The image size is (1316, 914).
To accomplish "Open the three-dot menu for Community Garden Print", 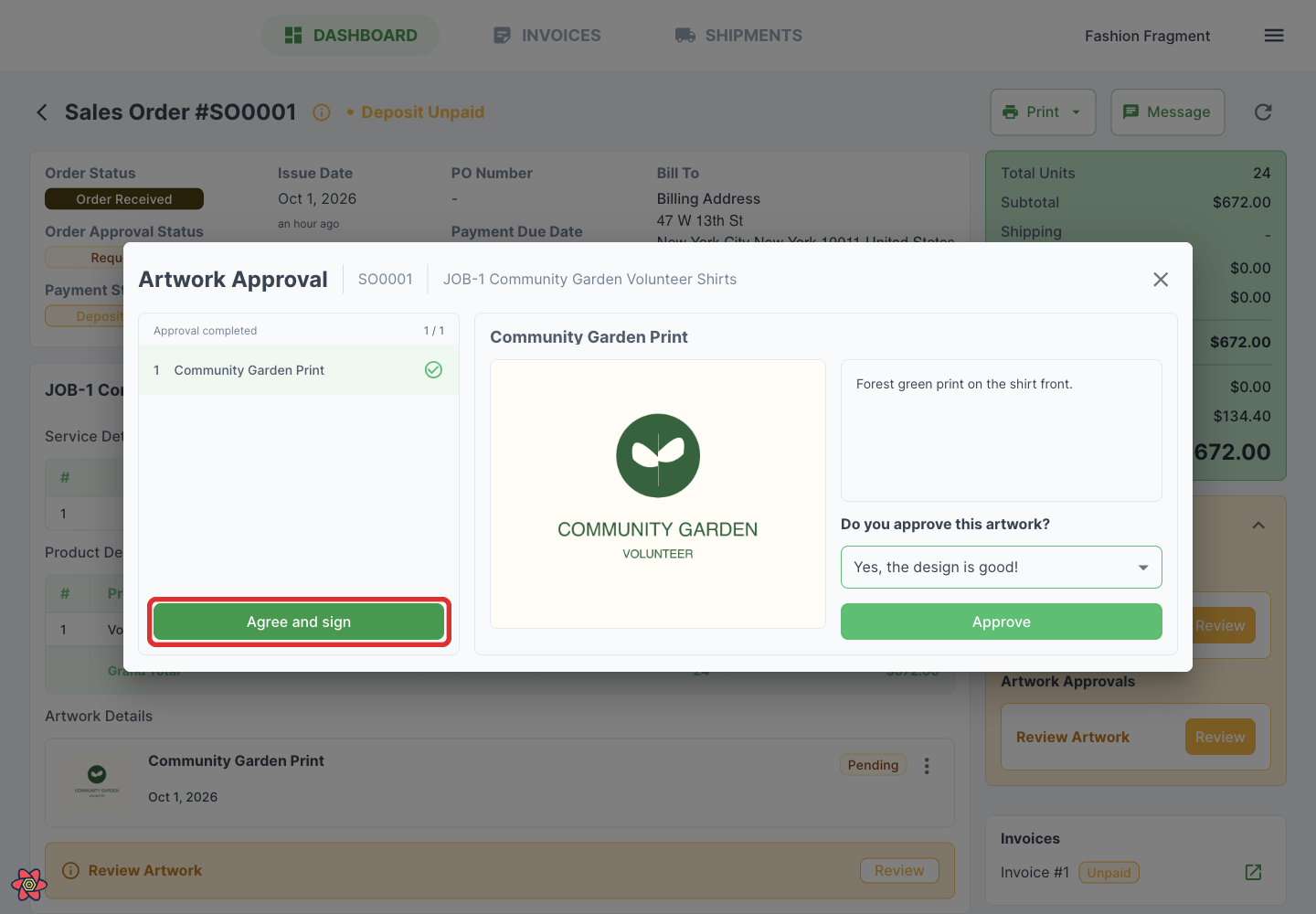I will pyautogui.click(x=927, y=766).
